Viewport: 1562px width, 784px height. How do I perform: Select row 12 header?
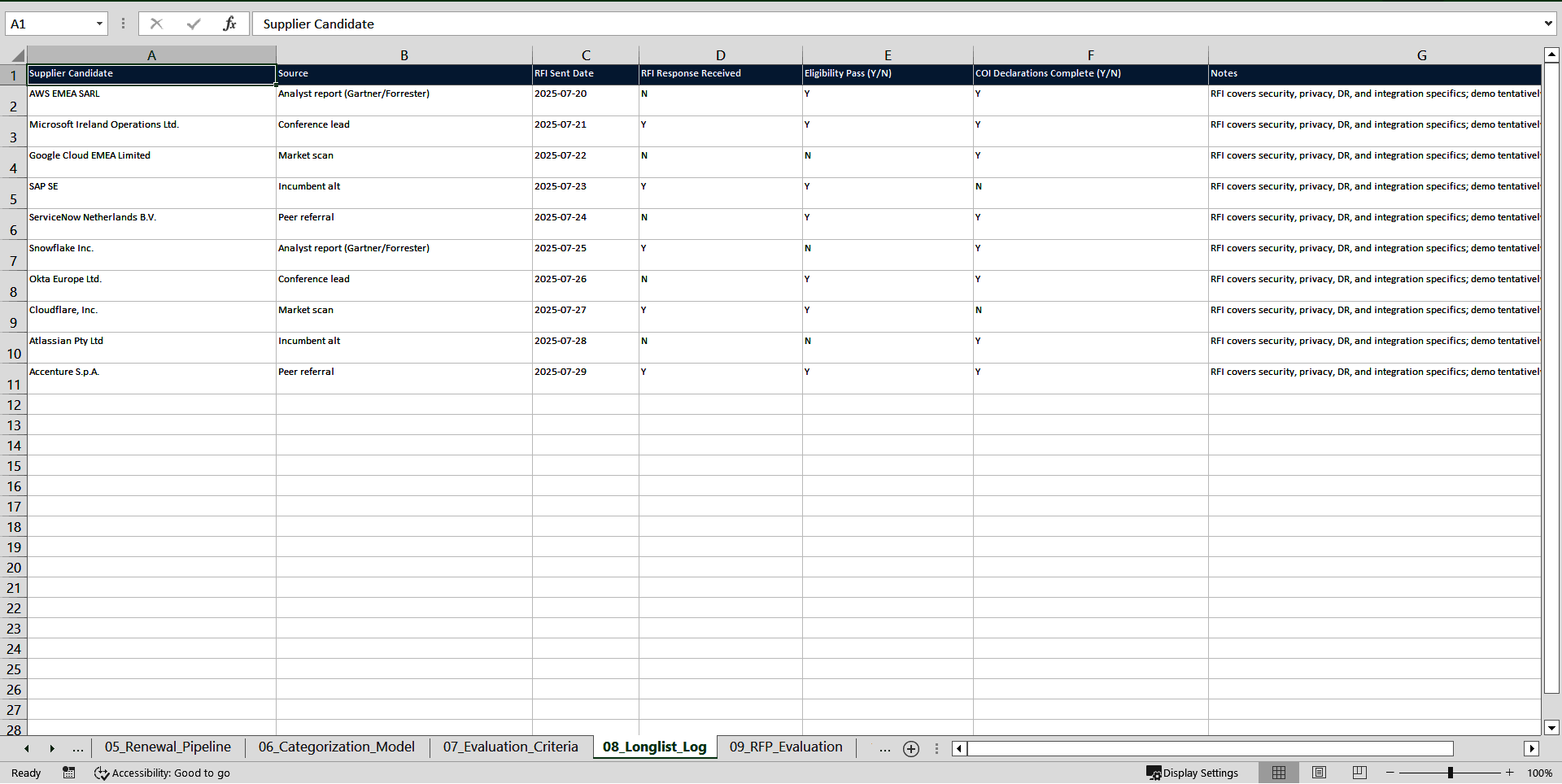(13, 405)
